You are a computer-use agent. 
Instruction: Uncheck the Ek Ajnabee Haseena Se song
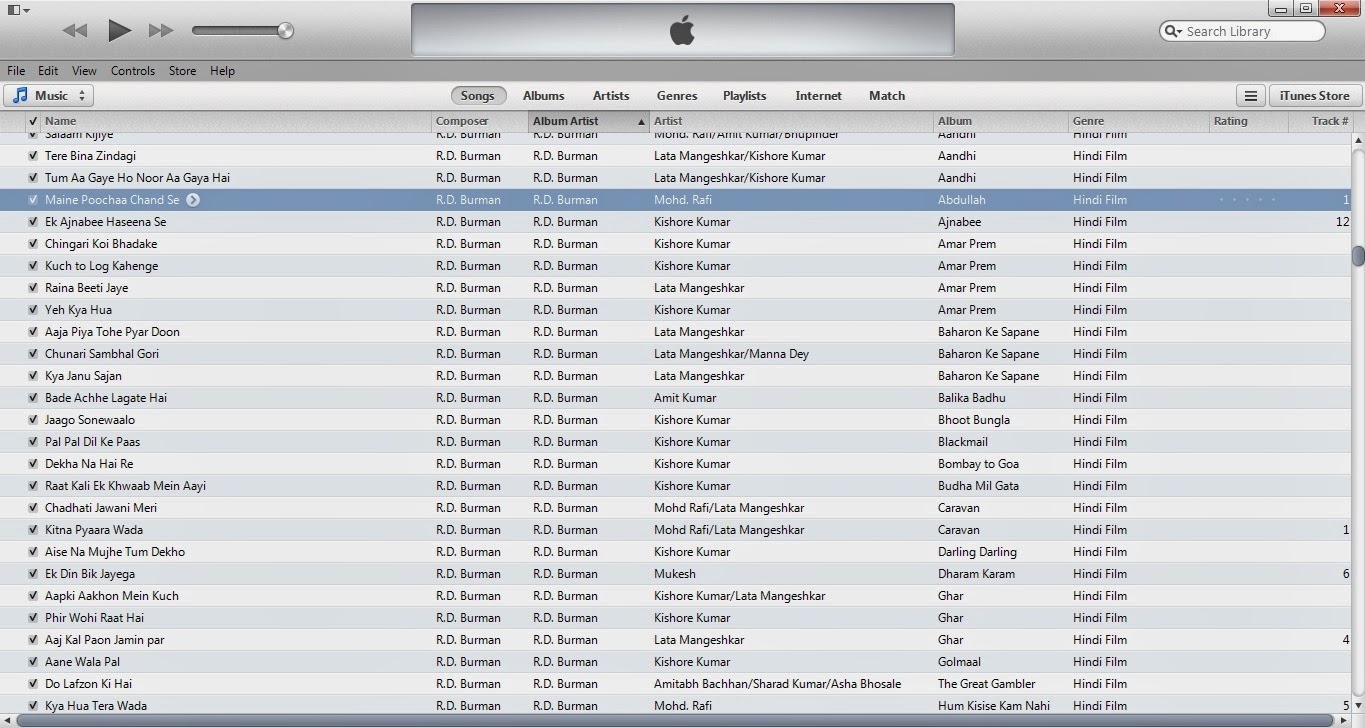point(33,222)
